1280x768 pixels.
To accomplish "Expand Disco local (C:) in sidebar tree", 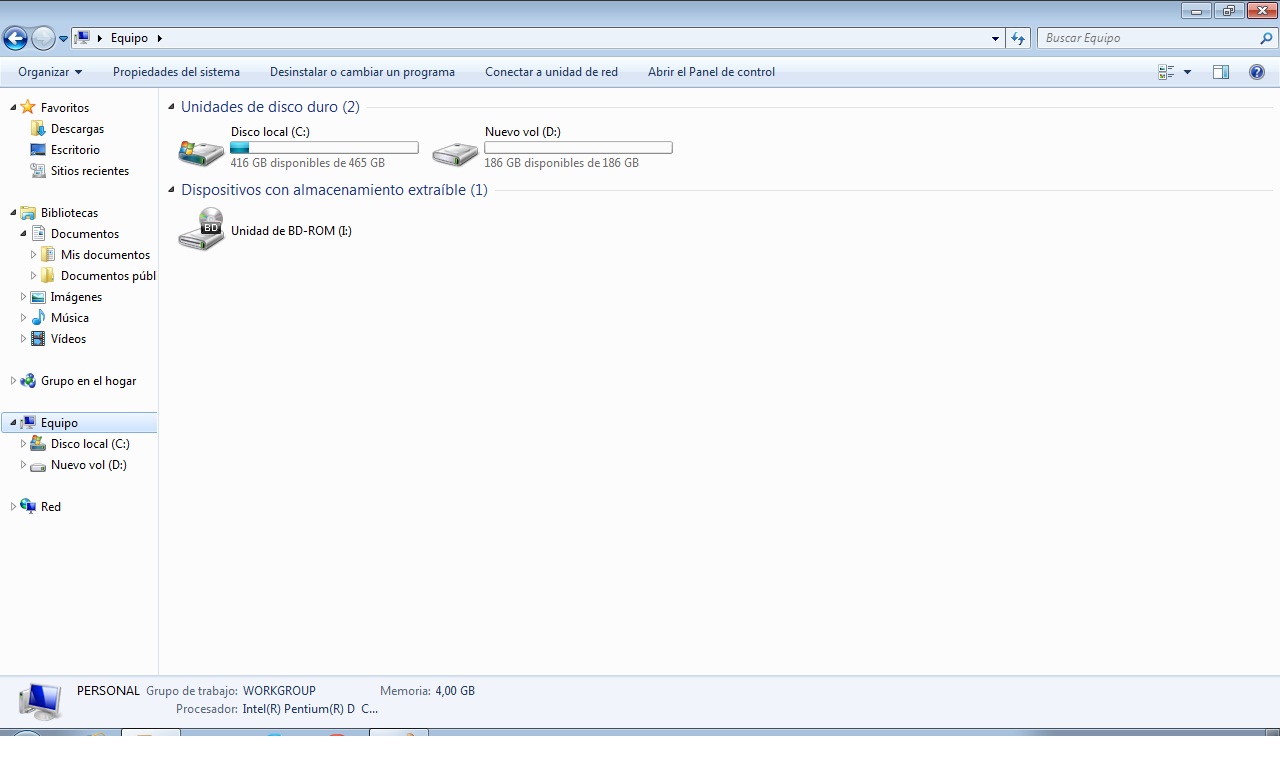I will (x=23, y=444).
